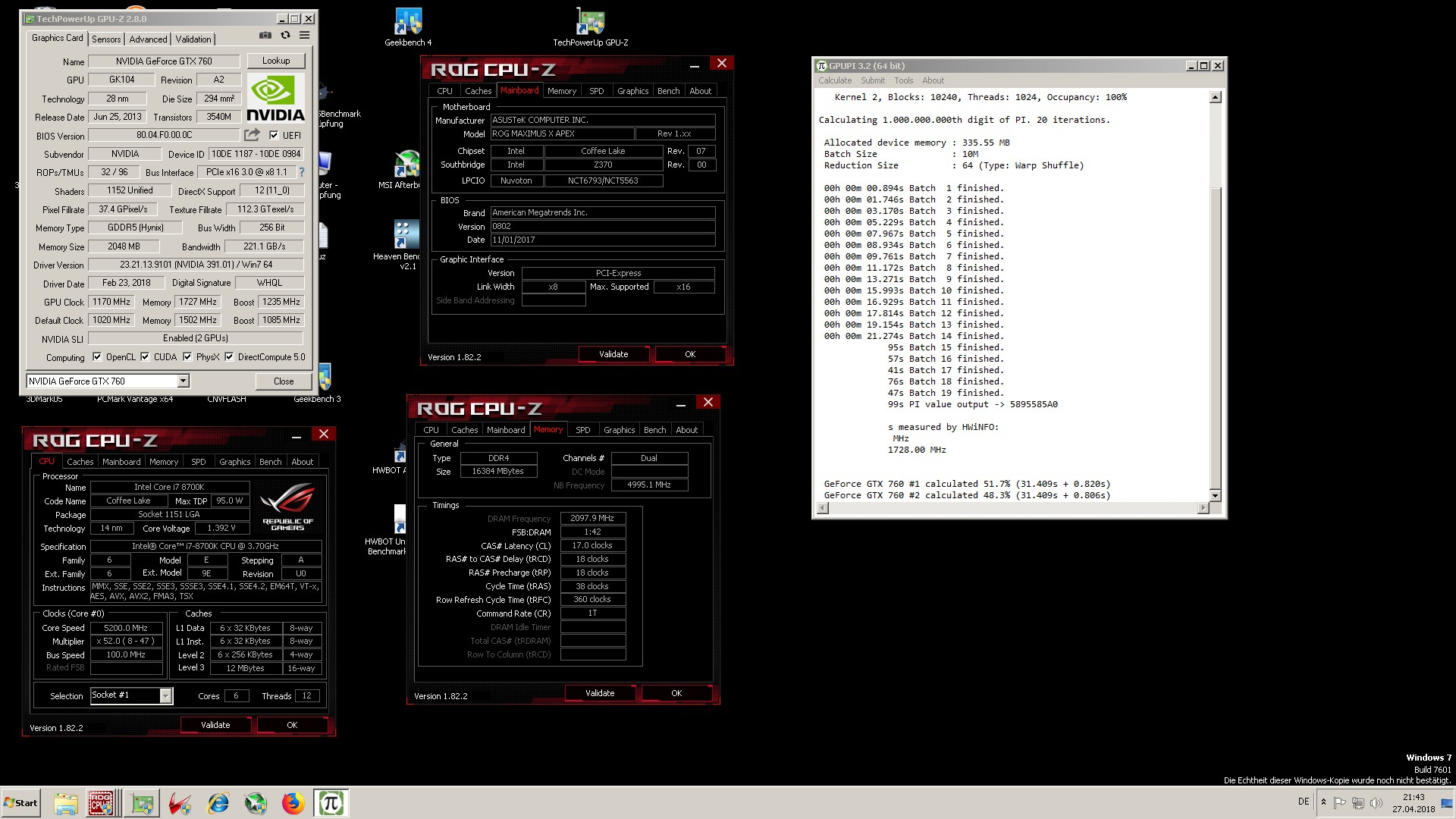Click OK in the CPU tab CPU-Z window
This screenshot has width=1456, height=819.
[x=292, y=725]
